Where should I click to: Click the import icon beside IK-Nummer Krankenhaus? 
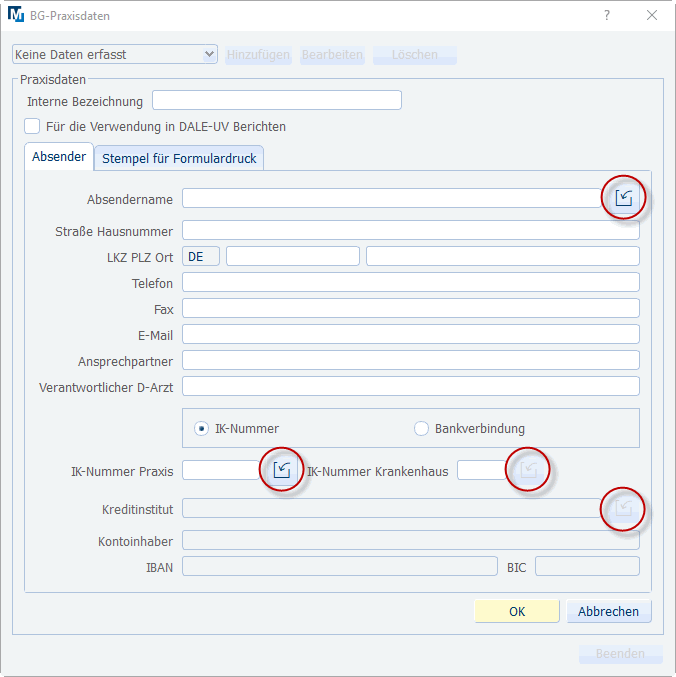(527, 470)
